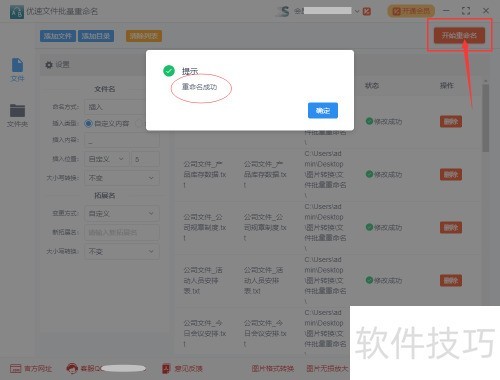The width and height of the screenshot is (500, 380).
Task: Click the 修改成功 text in the 公司文件_活动人员安排表.txt row
Action: tap(388, 281)
